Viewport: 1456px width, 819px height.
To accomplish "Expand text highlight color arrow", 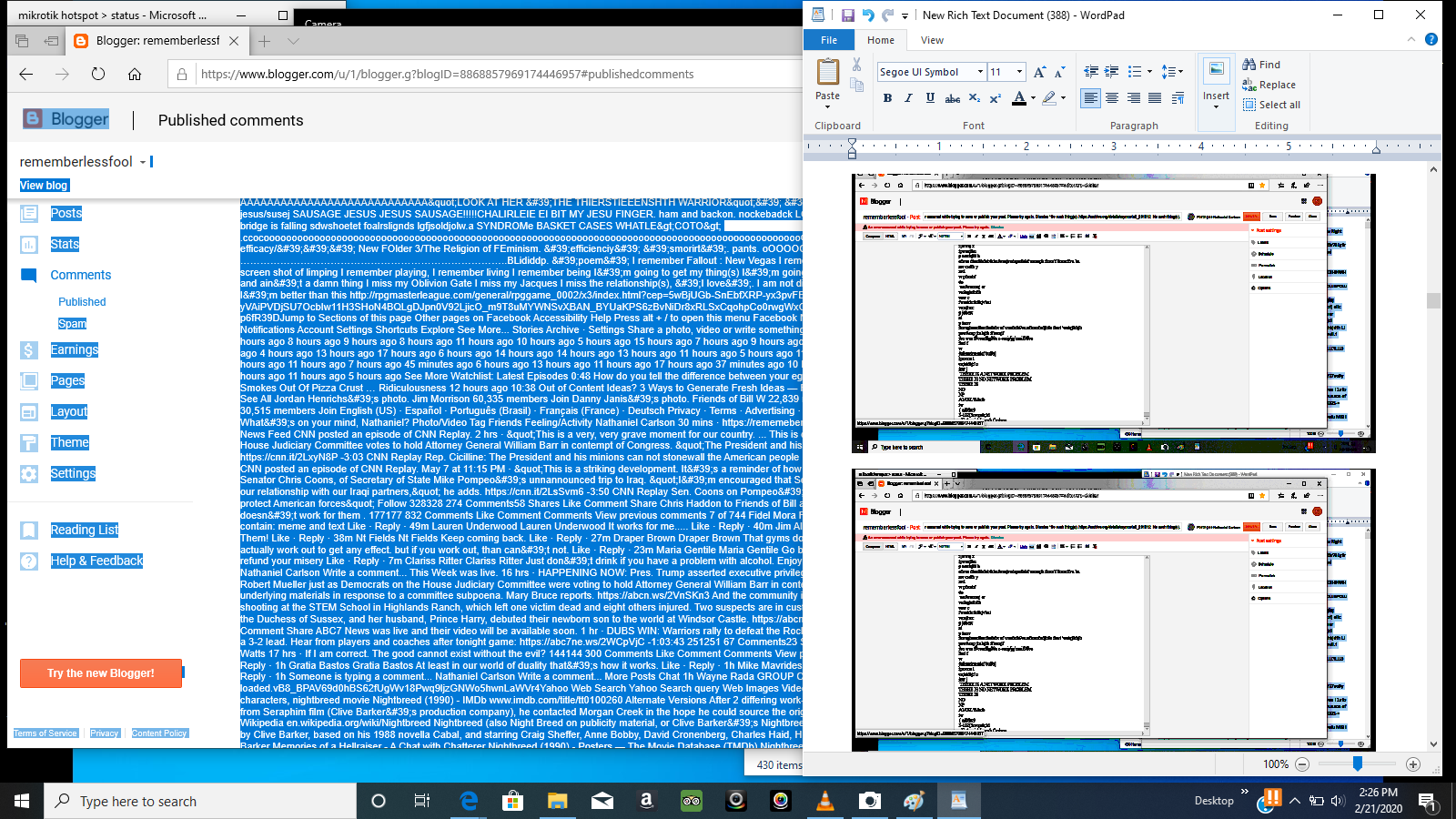I will click(1063, 98).
